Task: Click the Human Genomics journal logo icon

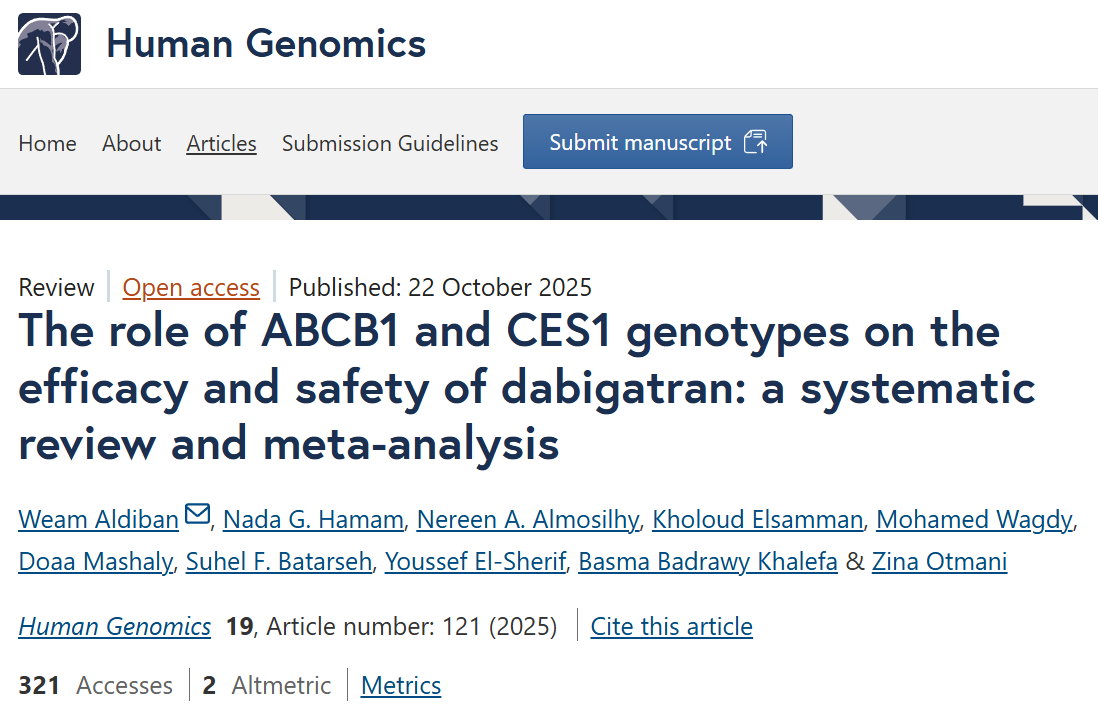Action: pyautogui.click(x=49, y=44)
